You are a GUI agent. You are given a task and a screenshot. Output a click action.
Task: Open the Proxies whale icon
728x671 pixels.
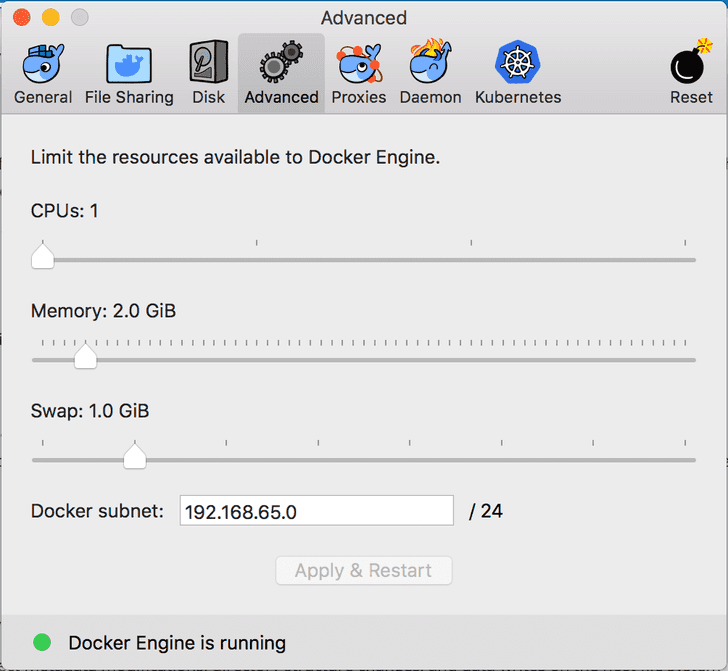pyautogui.click(x=359, y=63)
